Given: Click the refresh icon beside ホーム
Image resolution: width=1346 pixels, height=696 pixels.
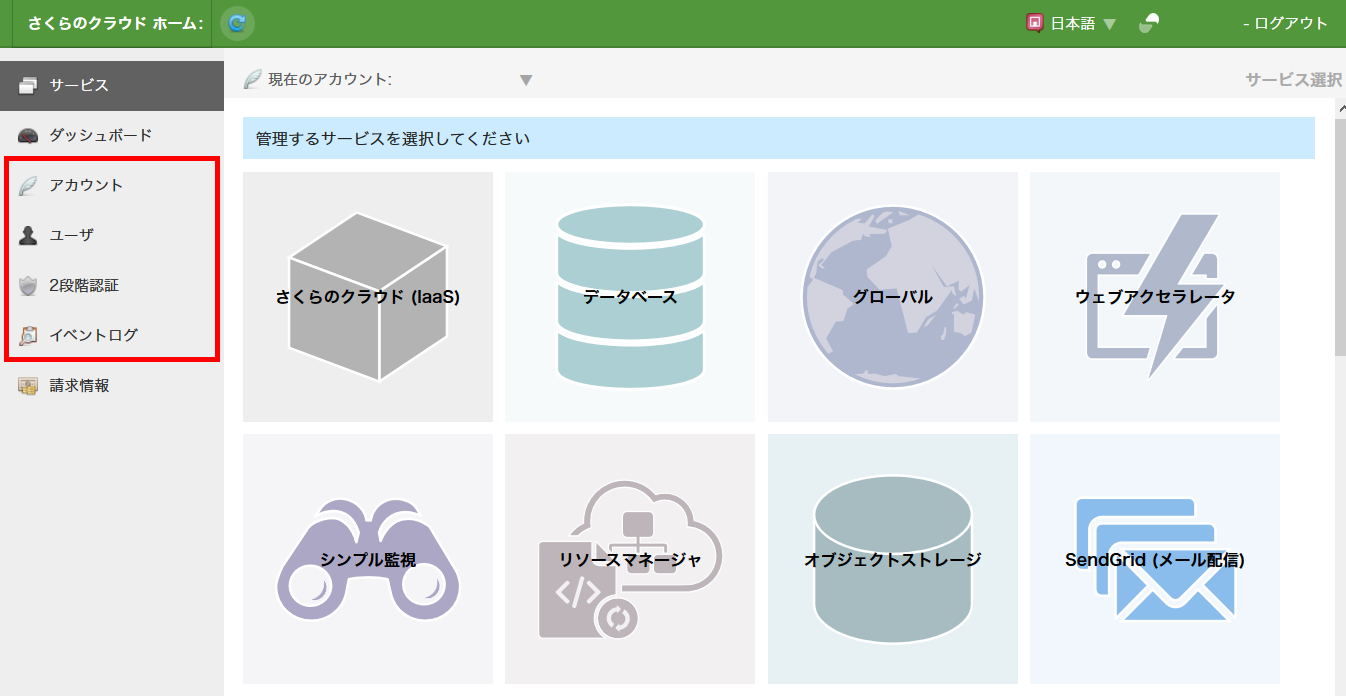Looking at the screenshot, I should [x=237, y=23].
